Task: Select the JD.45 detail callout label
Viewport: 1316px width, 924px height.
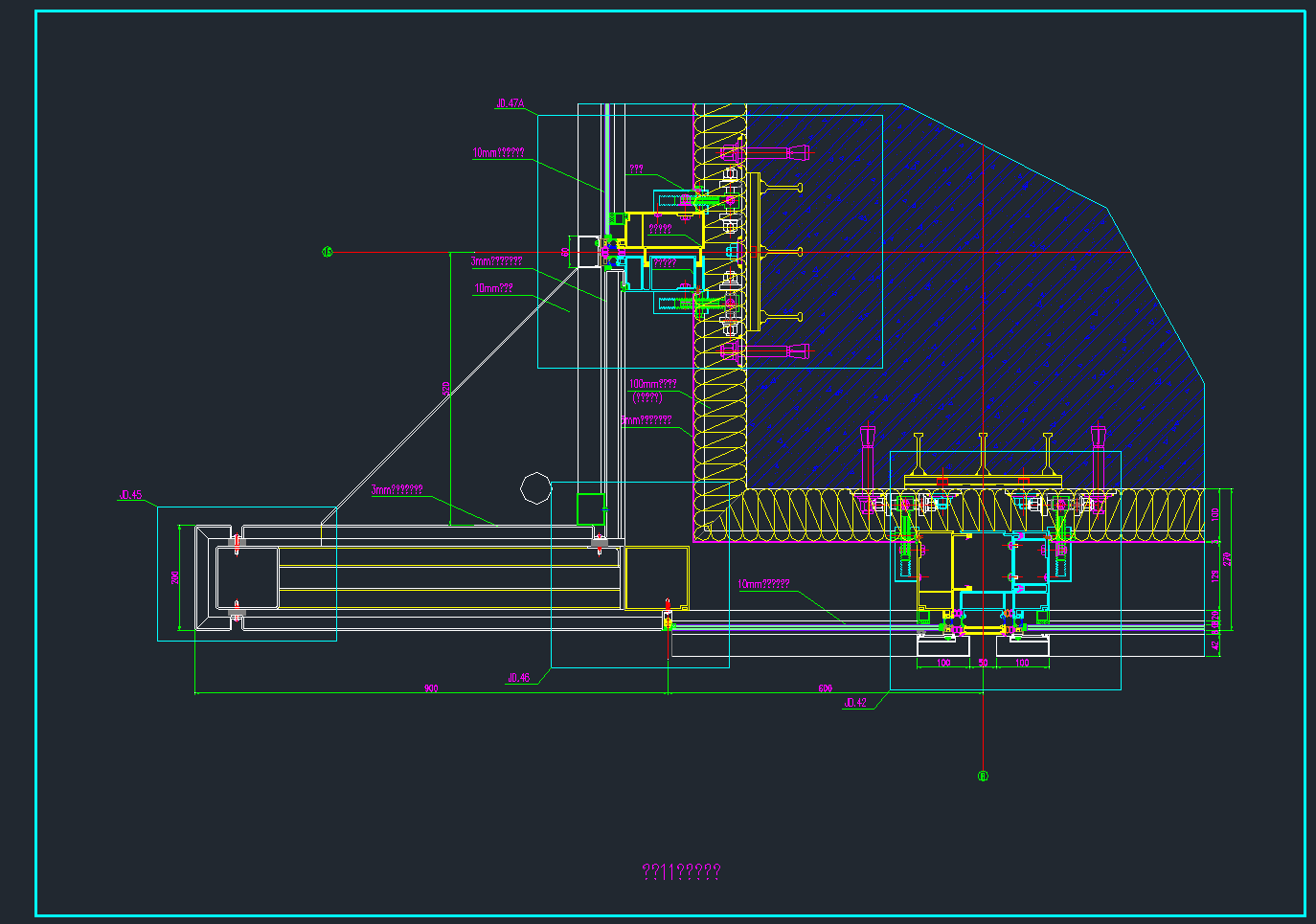Action: click(130, 495)
